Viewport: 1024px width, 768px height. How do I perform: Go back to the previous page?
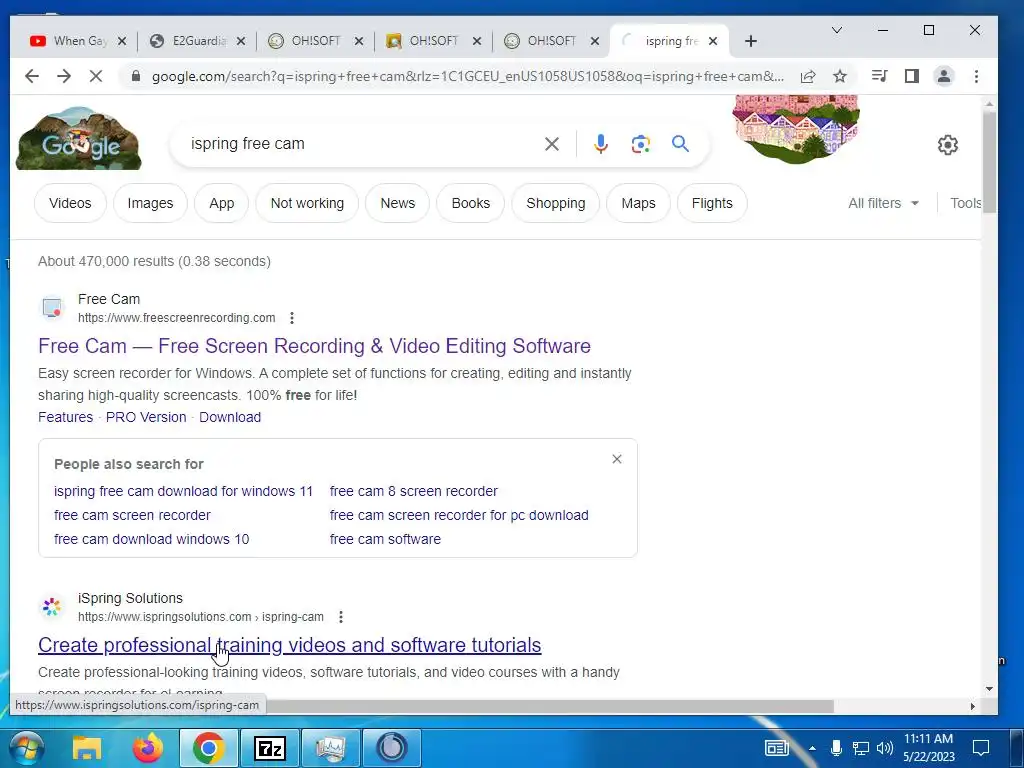tap(31, 76)
